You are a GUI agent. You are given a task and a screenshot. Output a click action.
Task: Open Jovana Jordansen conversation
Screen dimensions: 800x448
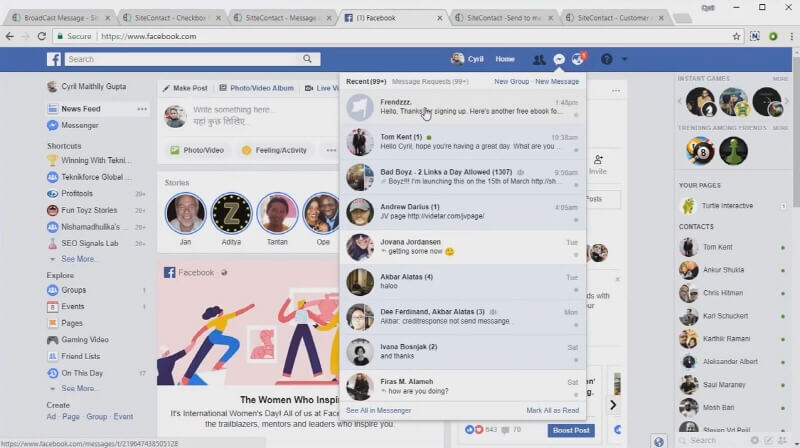point(463,246)
